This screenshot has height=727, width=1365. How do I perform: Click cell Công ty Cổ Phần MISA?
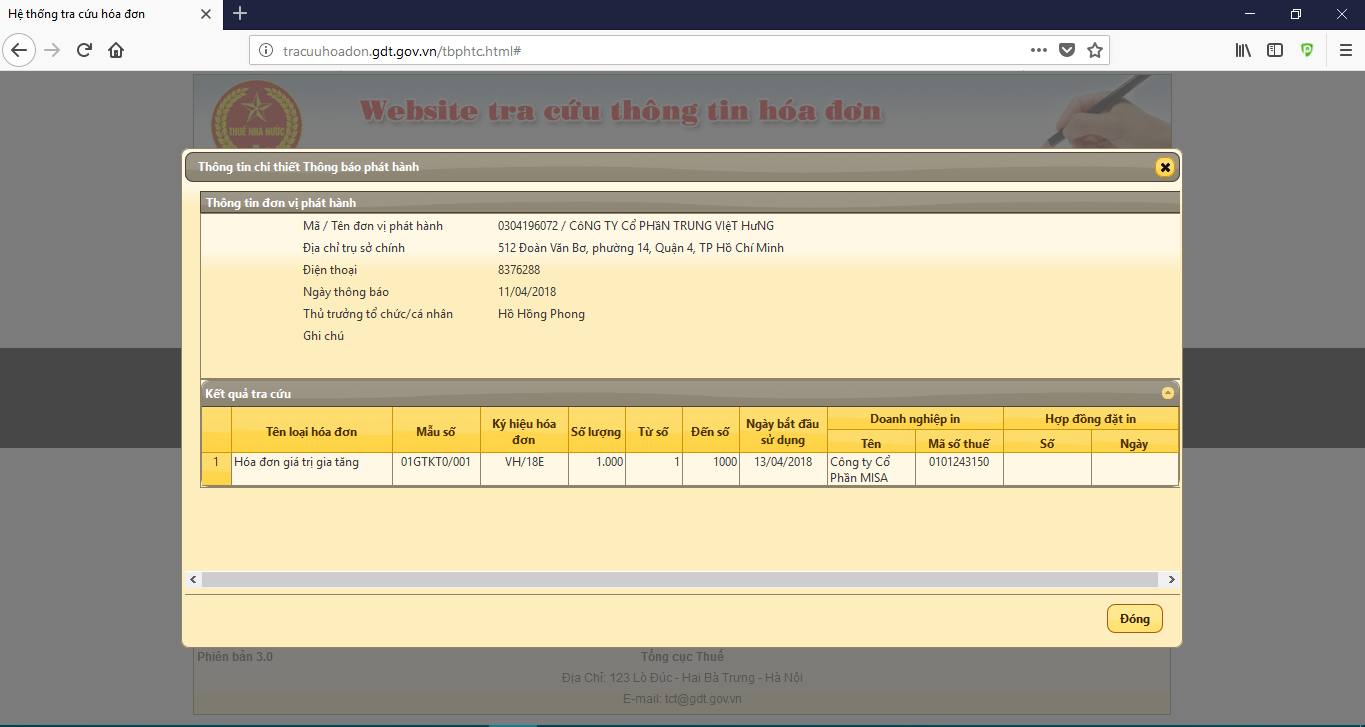click(x=871, y=470)
